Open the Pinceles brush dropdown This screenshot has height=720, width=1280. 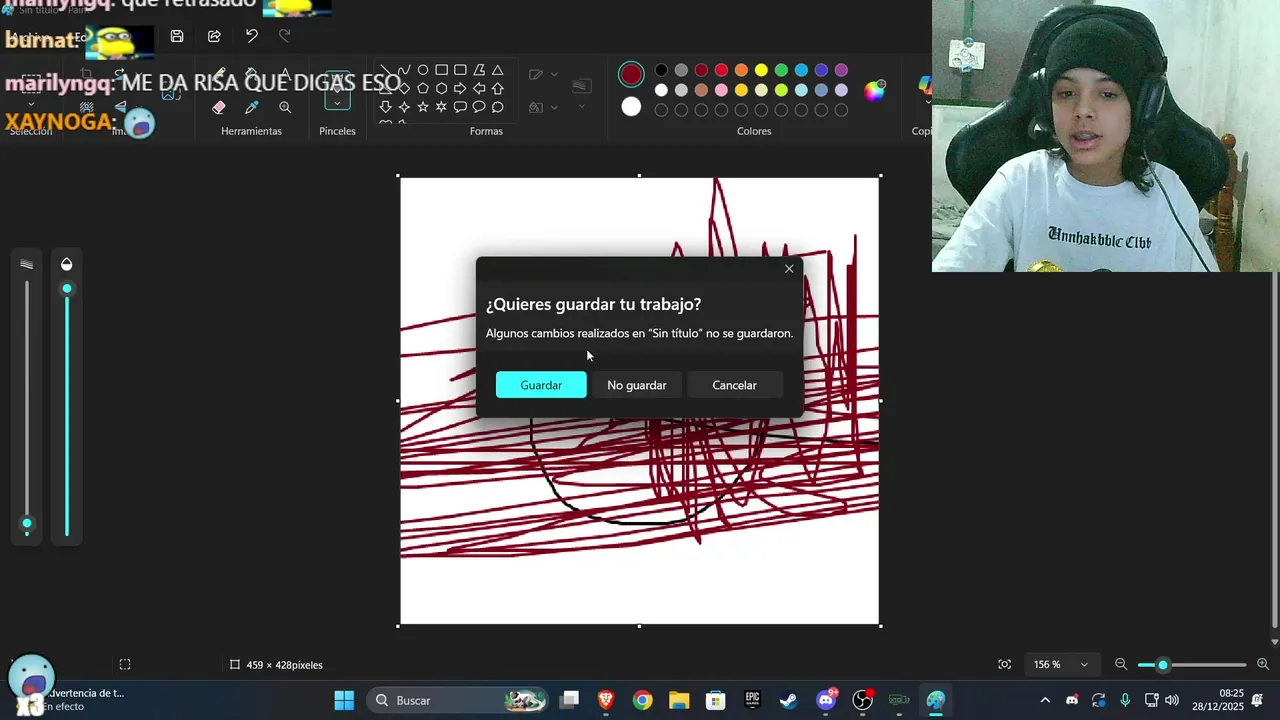(x=337, y=103)
